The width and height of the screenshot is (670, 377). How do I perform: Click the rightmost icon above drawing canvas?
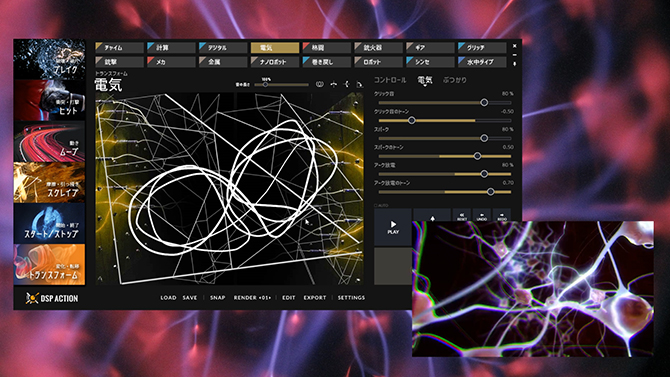pyautogui.click(x=359, y=84)
